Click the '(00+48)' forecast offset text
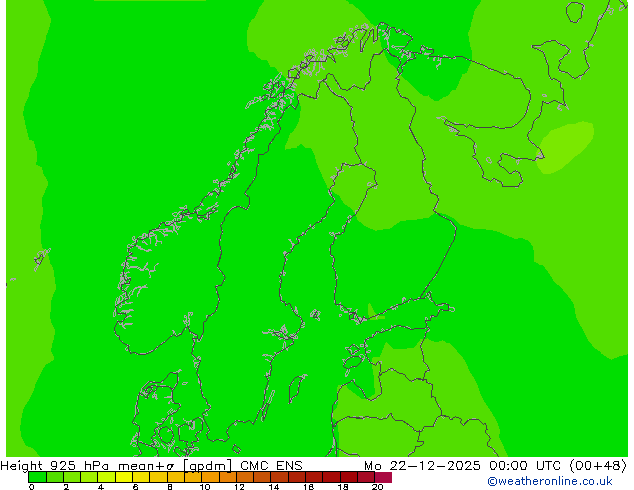Image resolution: width=634 pixels, height=490 pixels. coord(598,466)
